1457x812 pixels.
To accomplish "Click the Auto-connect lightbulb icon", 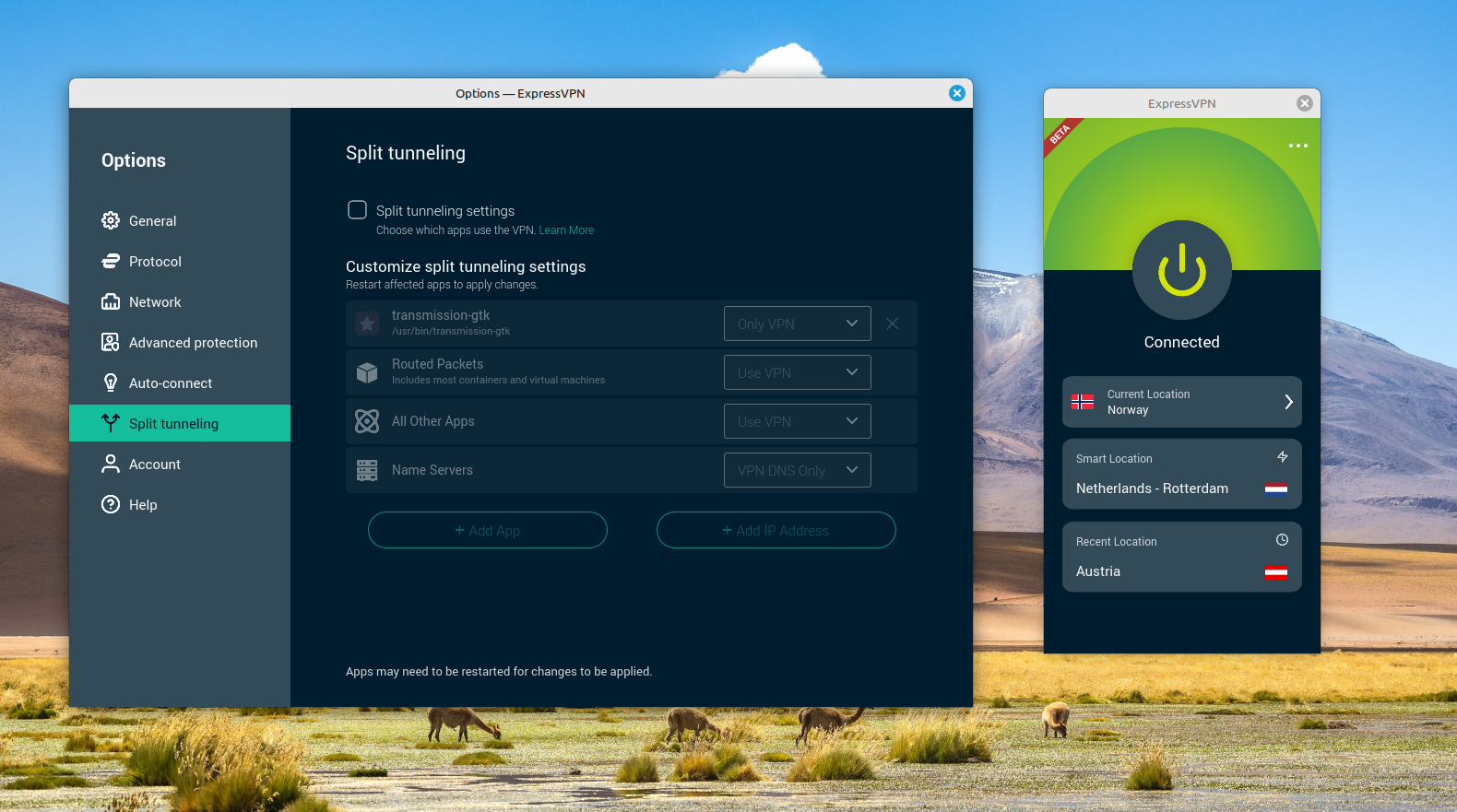I will click(111, 382).
